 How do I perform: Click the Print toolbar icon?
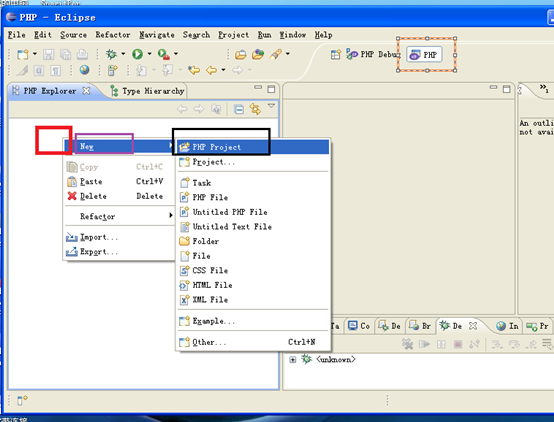(x=82, y=54)
